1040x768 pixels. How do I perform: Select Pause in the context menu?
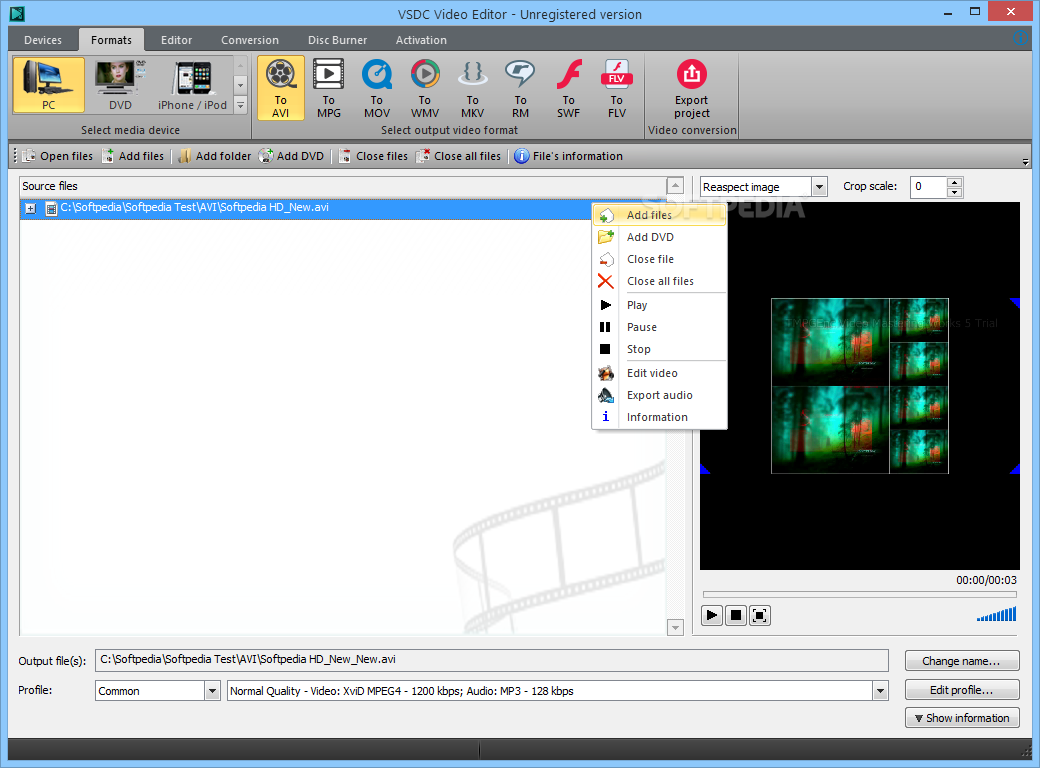659,327
